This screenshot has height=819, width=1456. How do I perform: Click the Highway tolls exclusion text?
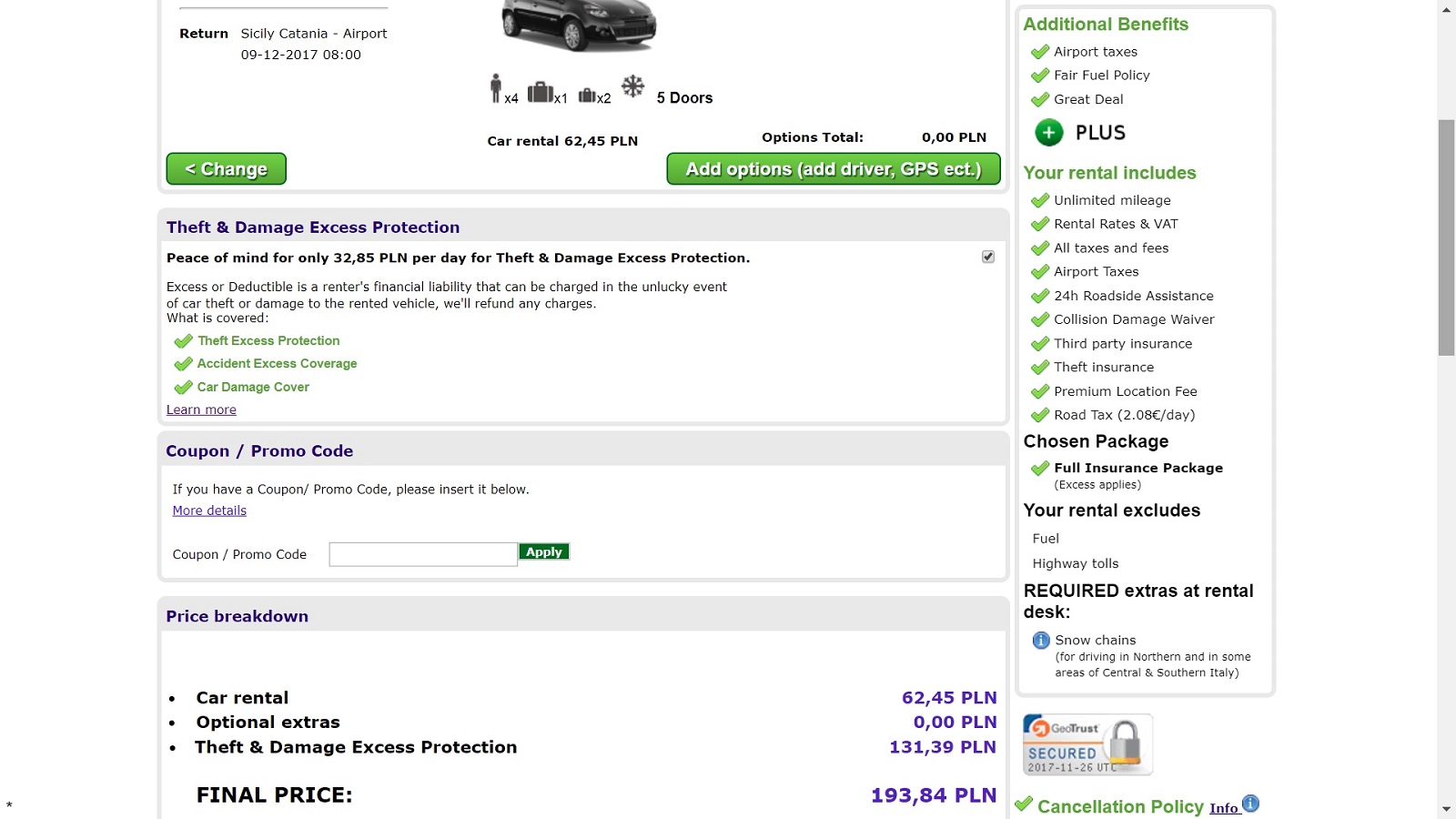(x=1076, y=563)
